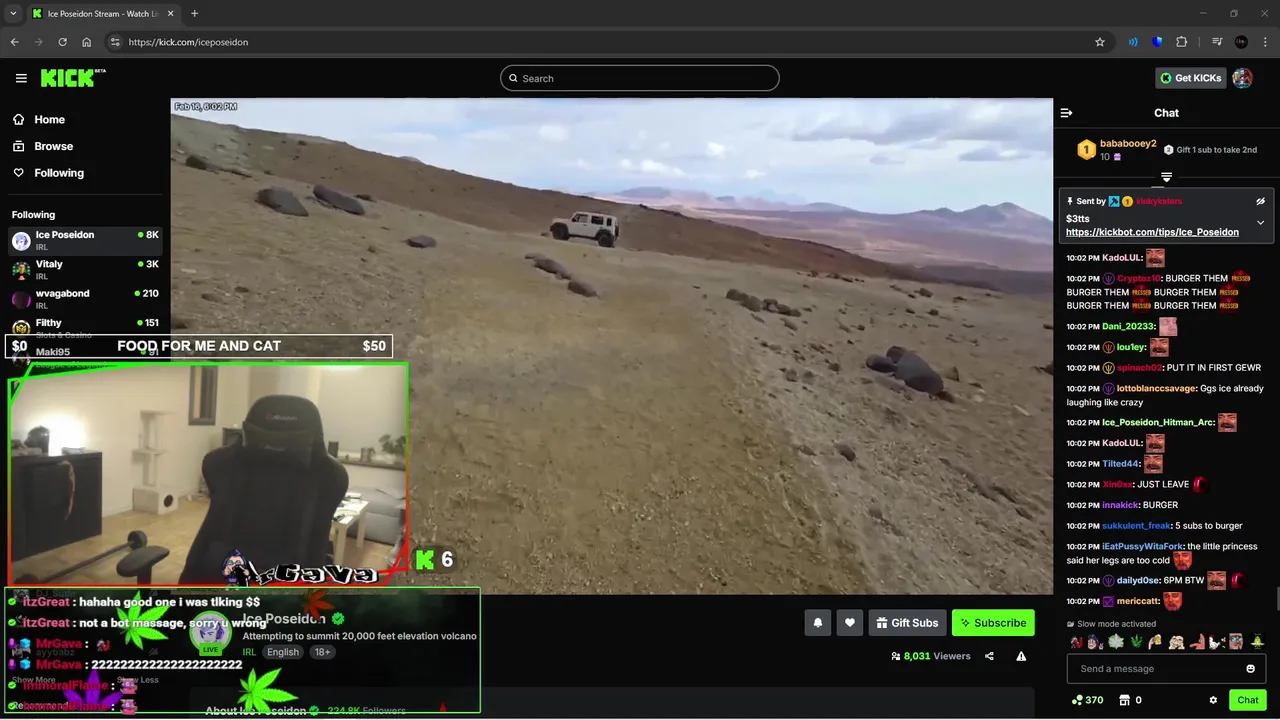Open the hamburger sidebar menu

pyautogui.click(x=21, y=78)
